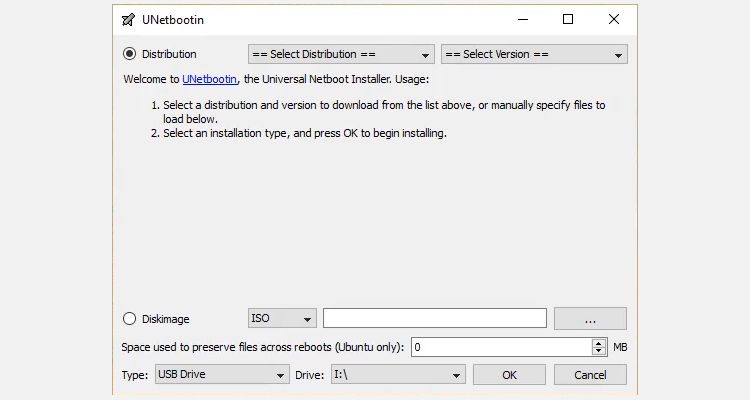Click the OK button to begin installing
This screenshot has width=750, height=400.
pos(509,375)
